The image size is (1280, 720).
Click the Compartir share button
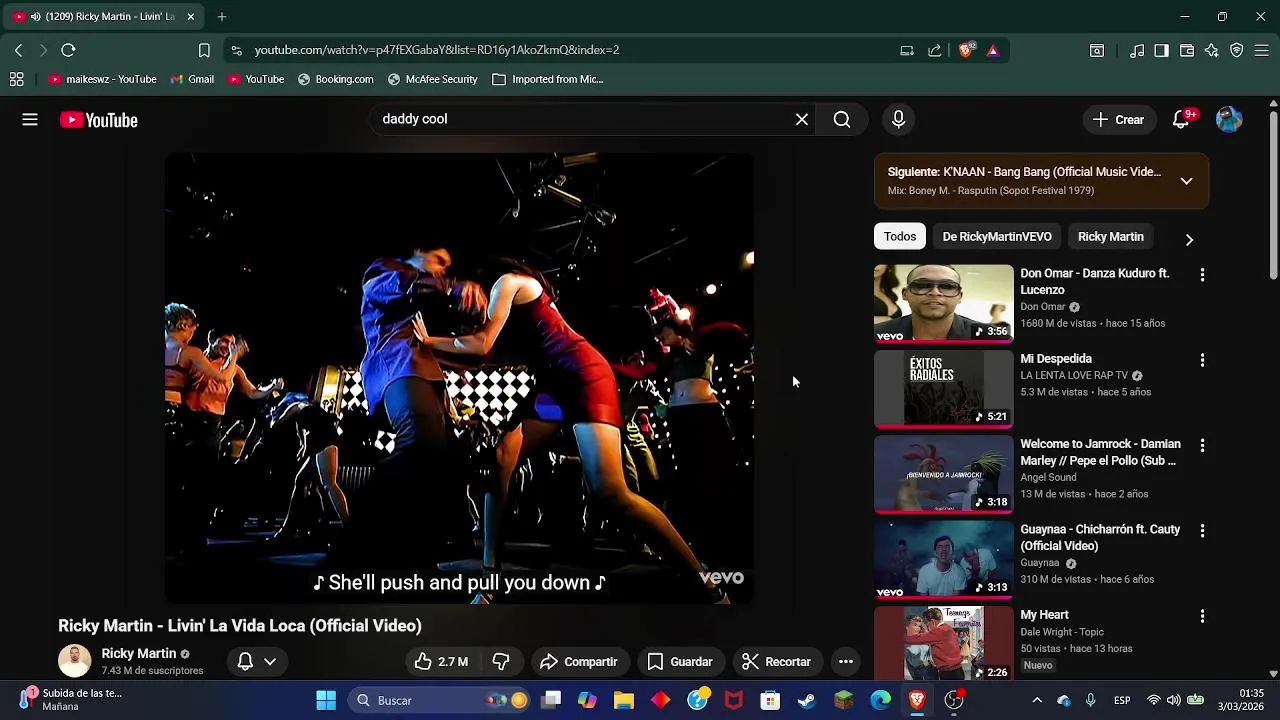[x=578, y=662]
